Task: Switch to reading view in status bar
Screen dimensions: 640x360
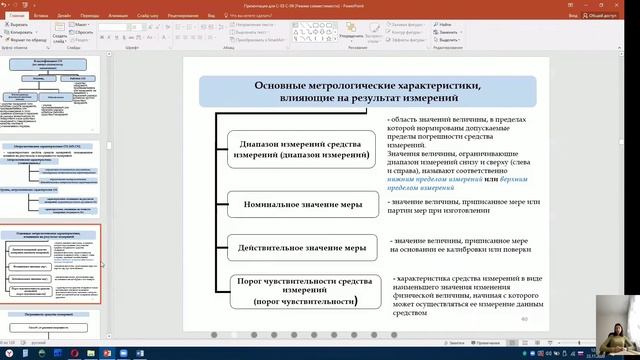Action: [x=537, y=343]
